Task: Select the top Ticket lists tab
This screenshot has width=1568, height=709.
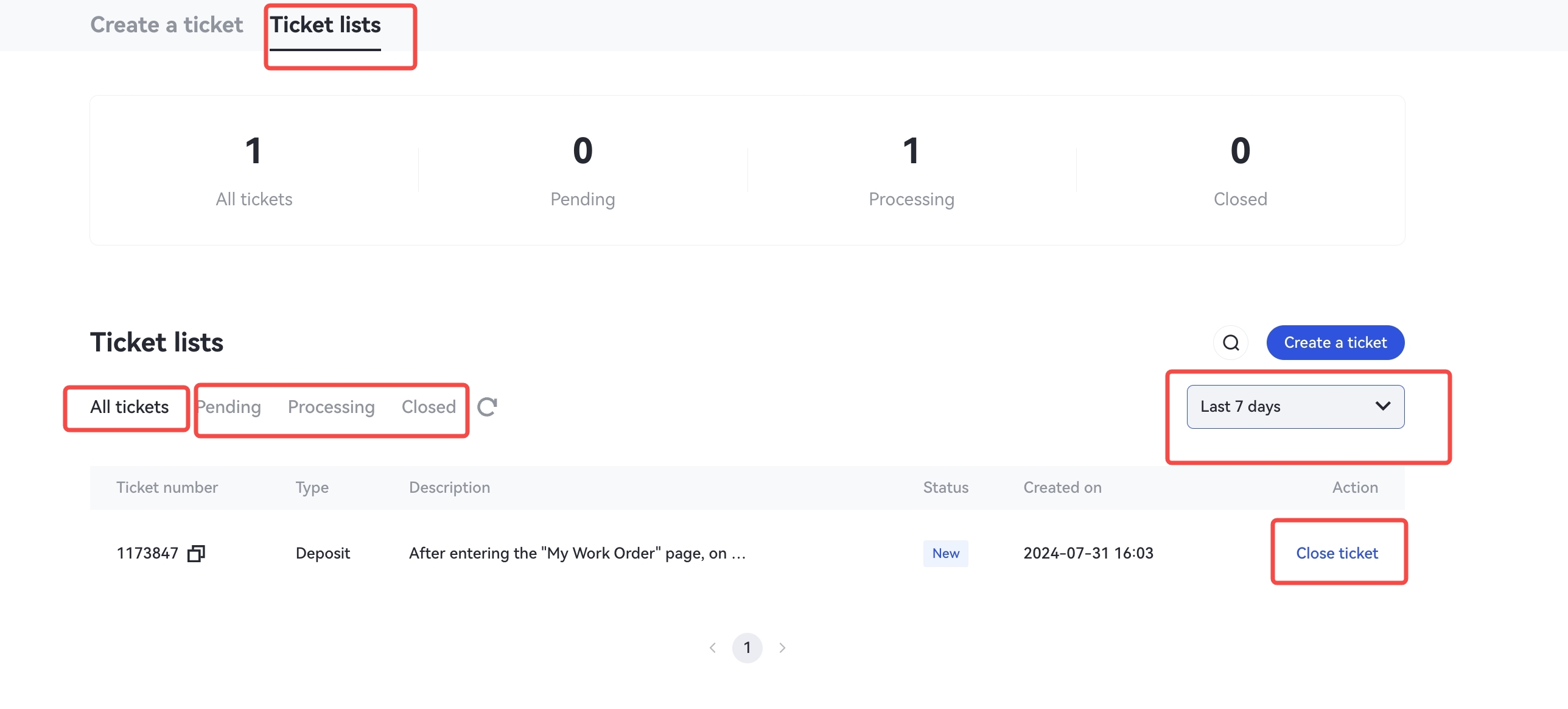Action: (326, 25)
